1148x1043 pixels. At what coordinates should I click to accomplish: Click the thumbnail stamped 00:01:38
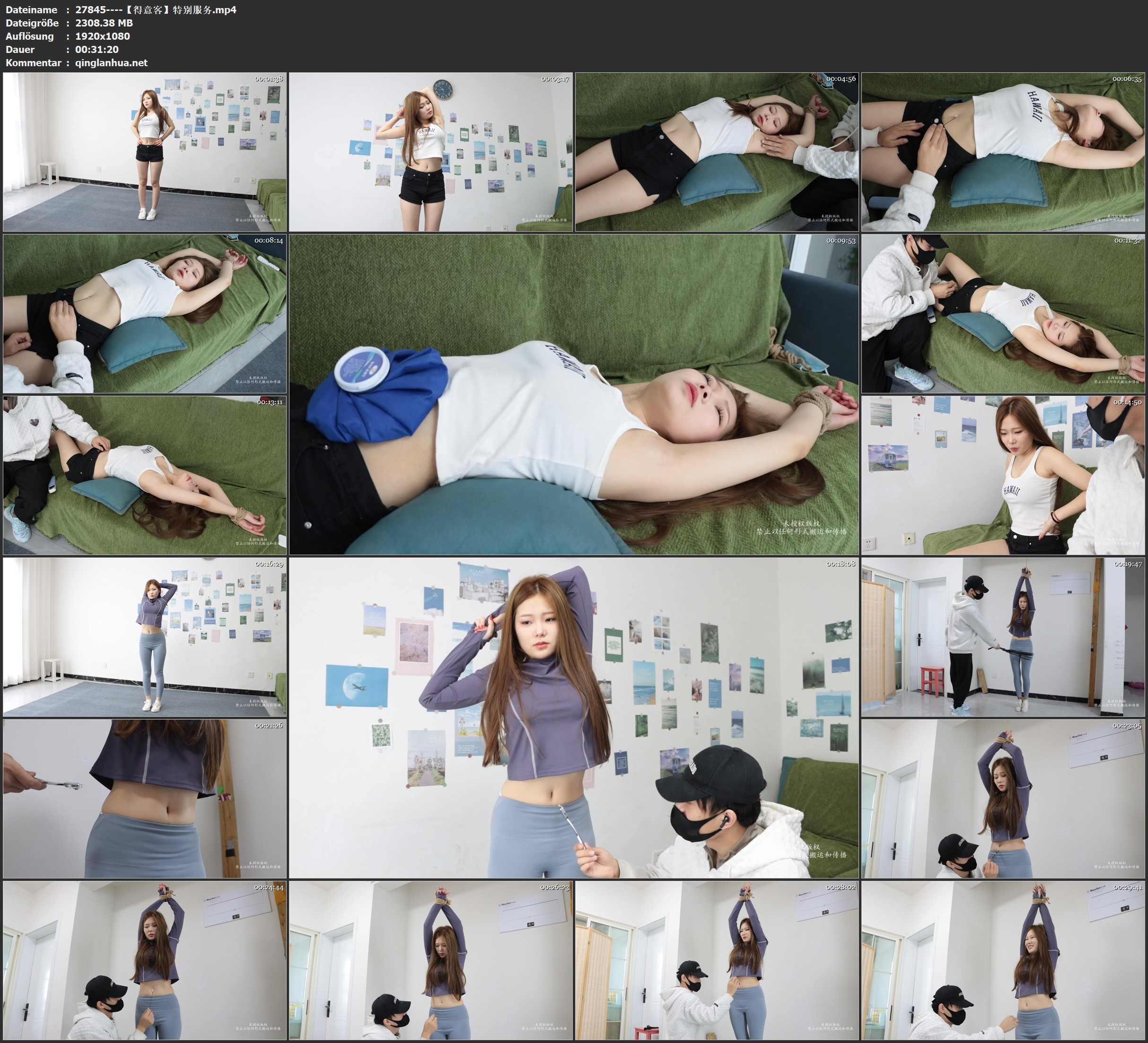(x=145, y=151)
